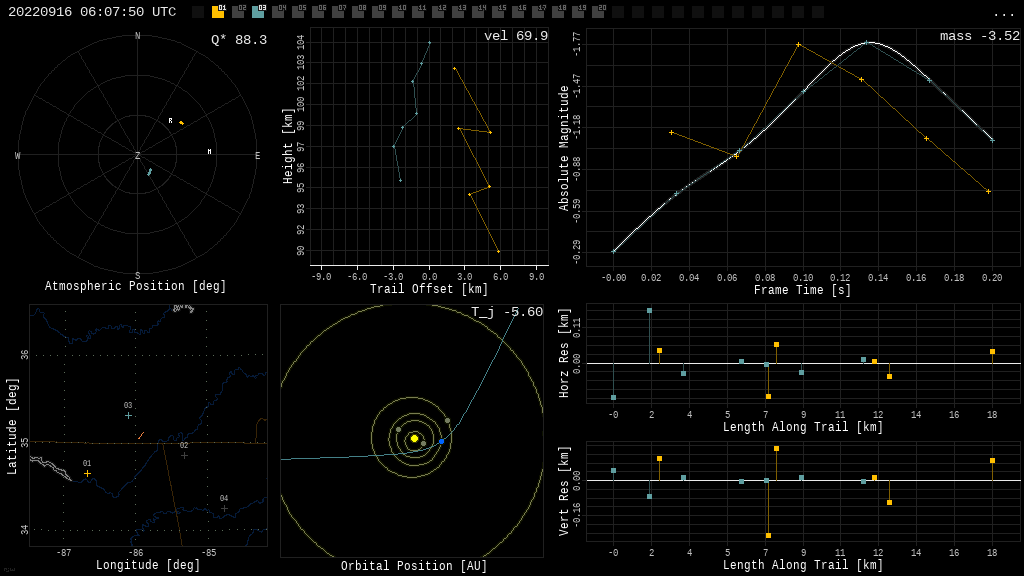1024x576 pixels.
Task: Select the blue Earth dot in orbital plot
Action: click(x=441, y=441)
